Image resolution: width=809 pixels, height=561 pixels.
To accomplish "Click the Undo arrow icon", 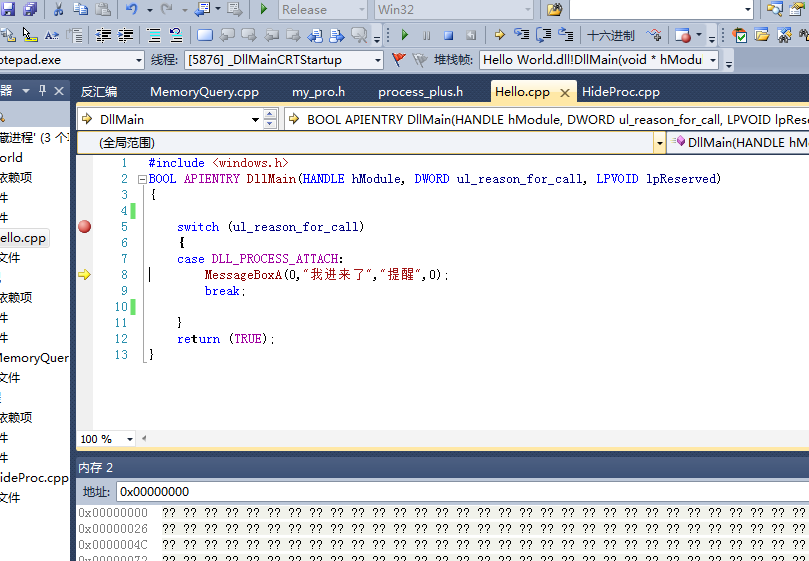I will 132,9.
